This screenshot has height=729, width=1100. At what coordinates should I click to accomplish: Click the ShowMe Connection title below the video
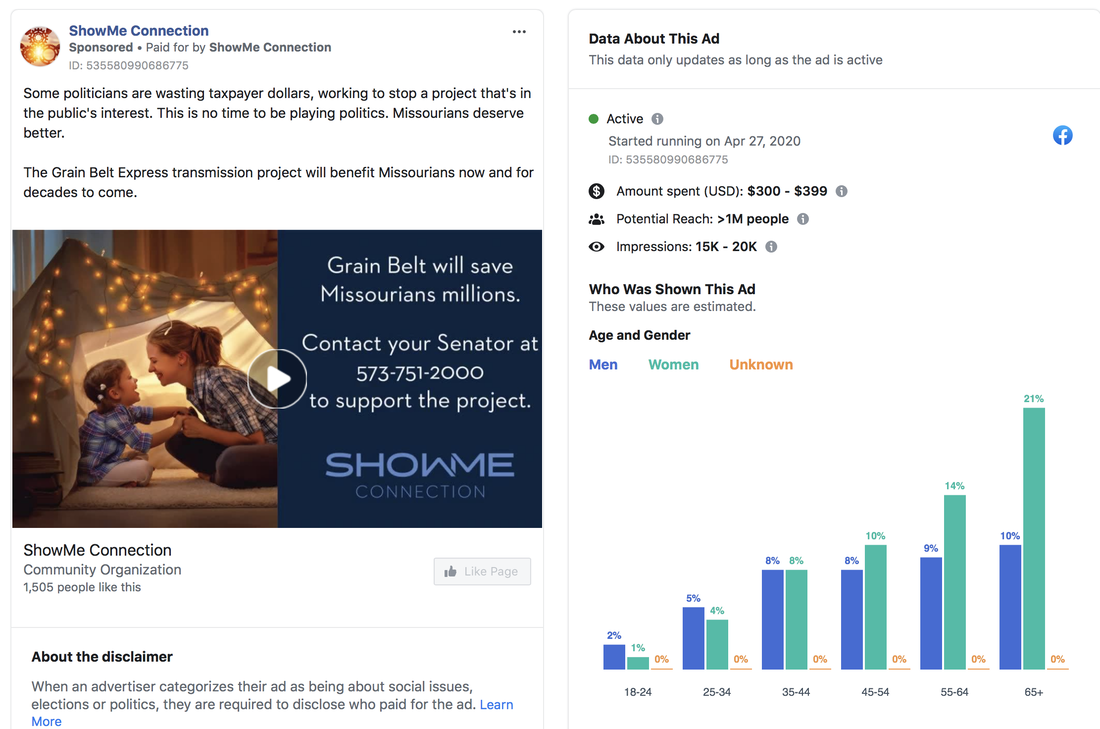tap(98, 550)
